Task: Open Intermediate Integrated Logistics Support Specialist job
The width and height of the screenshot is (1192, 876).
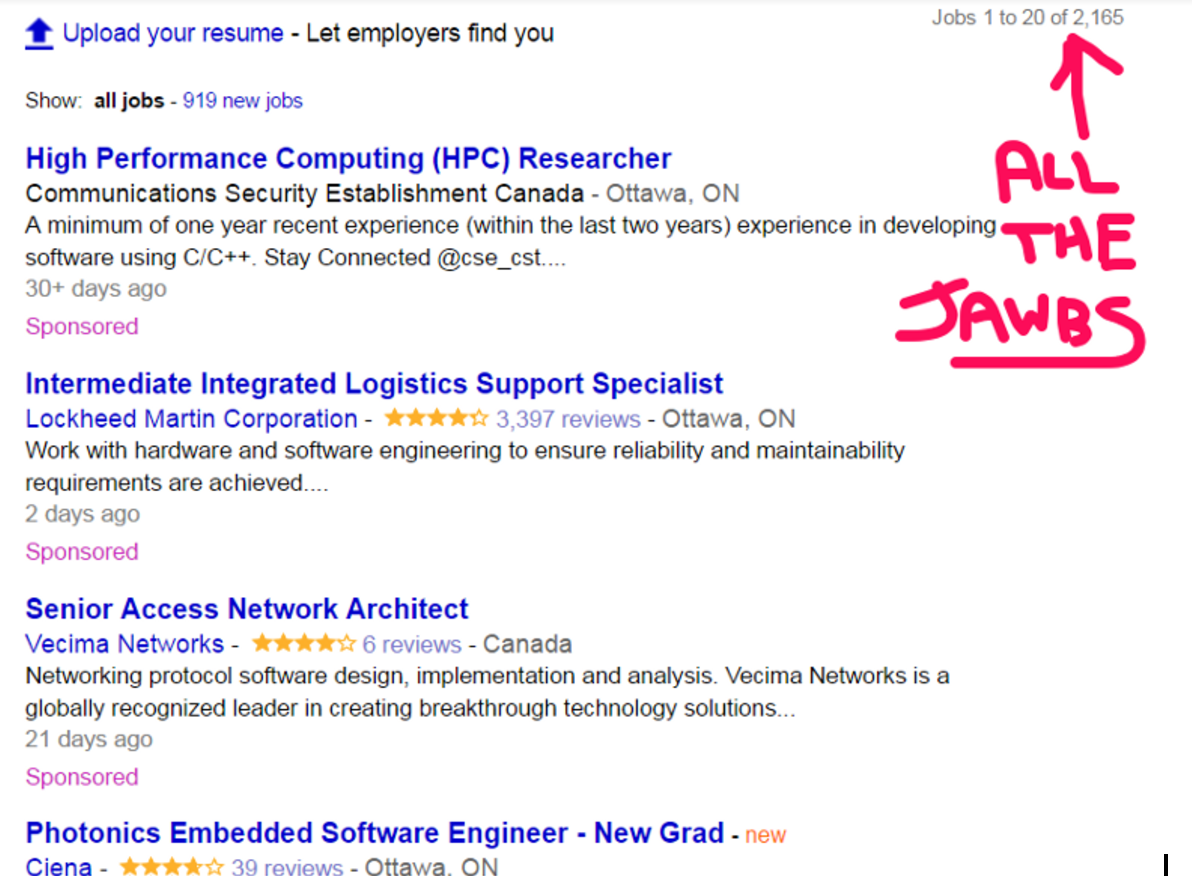Action: [x=374, y=384]
